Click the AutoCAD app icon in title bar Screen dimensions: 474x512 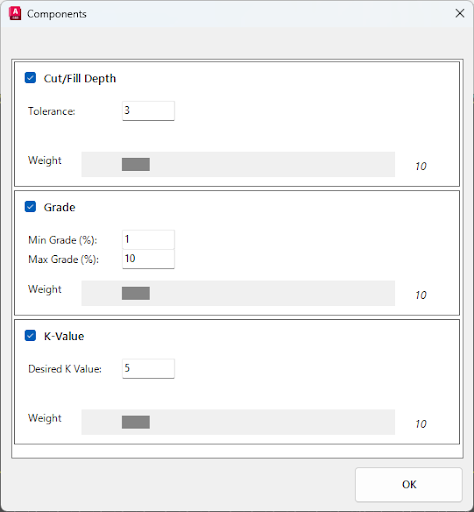tap(15, 13)
